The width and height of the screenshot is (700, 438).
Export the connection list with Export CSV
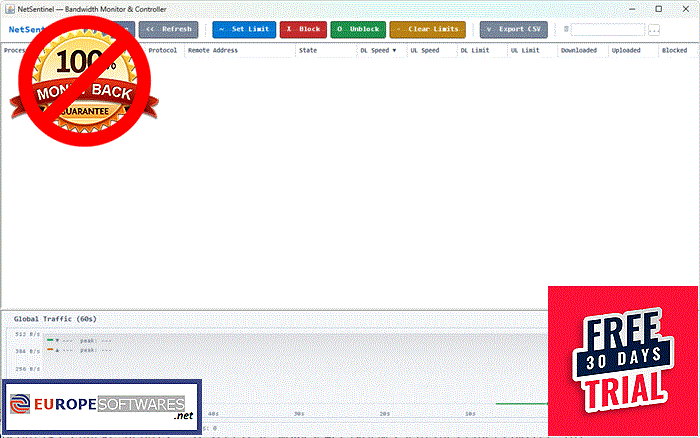[x=513, y=29]
